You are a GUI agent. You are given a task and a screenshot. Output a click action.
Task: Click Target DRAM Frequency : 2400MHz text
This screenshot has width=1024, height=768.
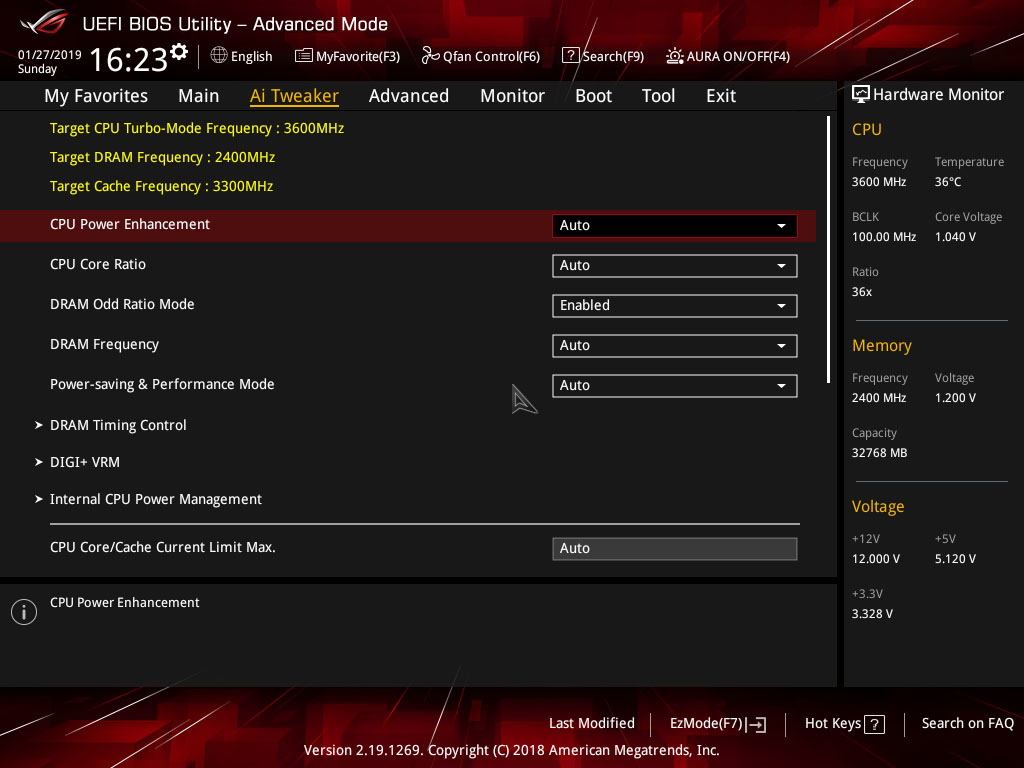point(162,157)
